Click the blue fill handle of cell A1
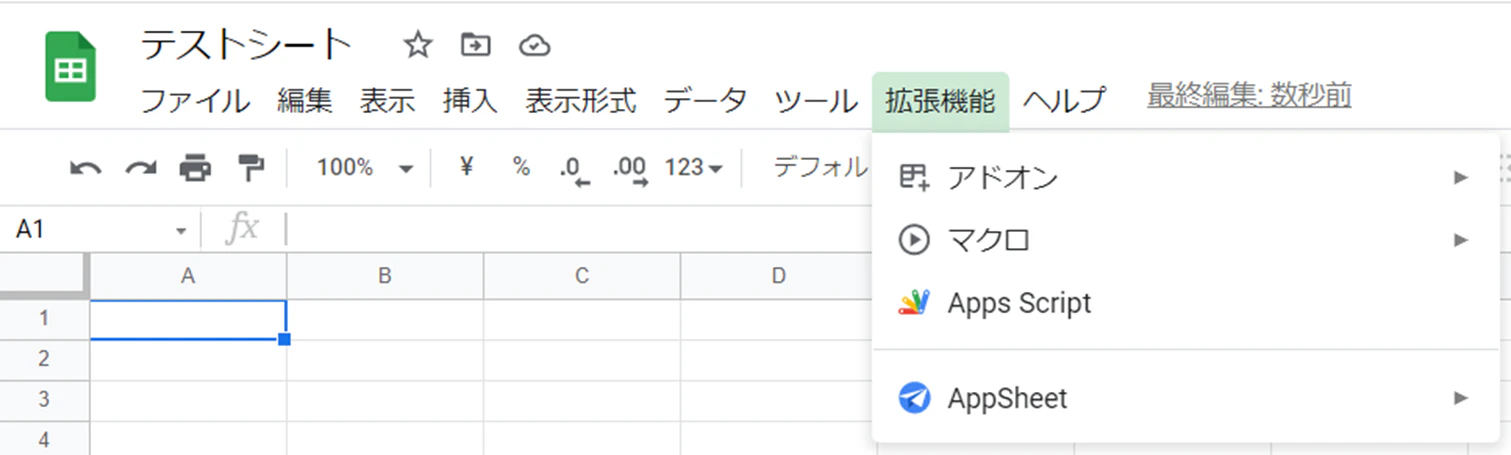Screen dimensions: 1511x455 [x=285, y=340]
